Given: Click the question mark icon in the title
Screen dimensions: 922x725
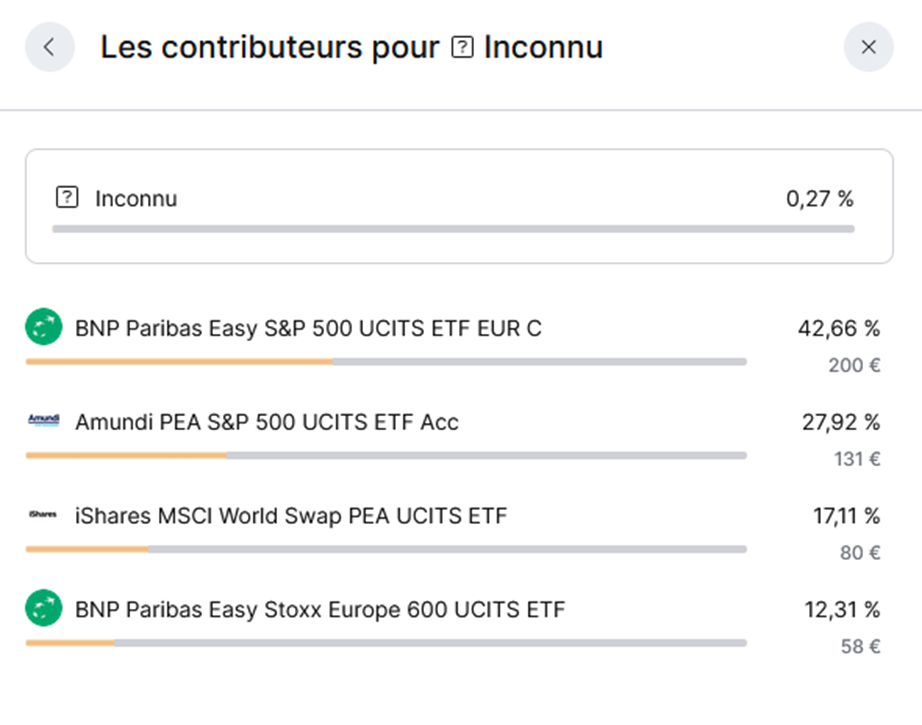Looking at the screenshot, I should point(462,47).
